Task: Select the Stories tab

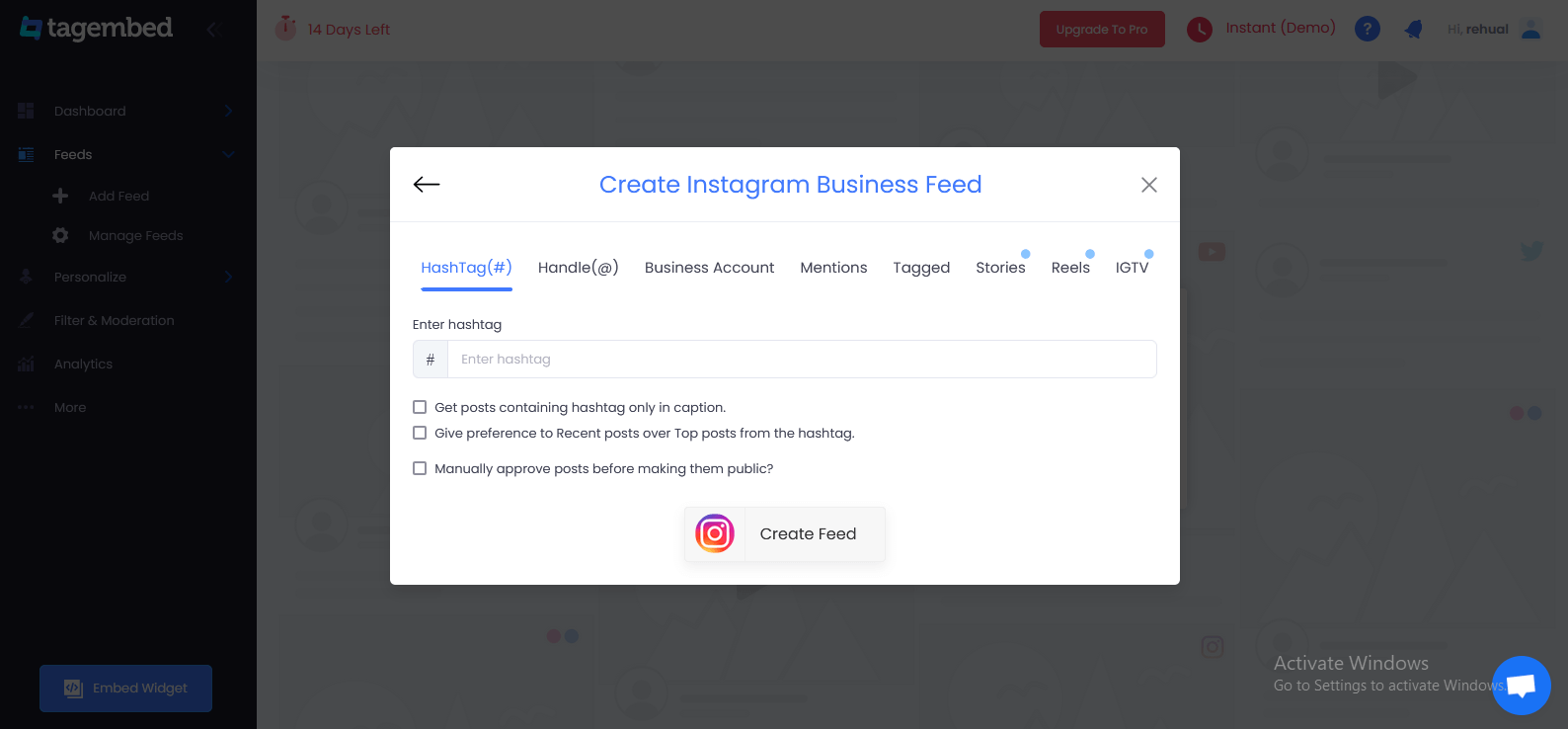Action: 1000,268
